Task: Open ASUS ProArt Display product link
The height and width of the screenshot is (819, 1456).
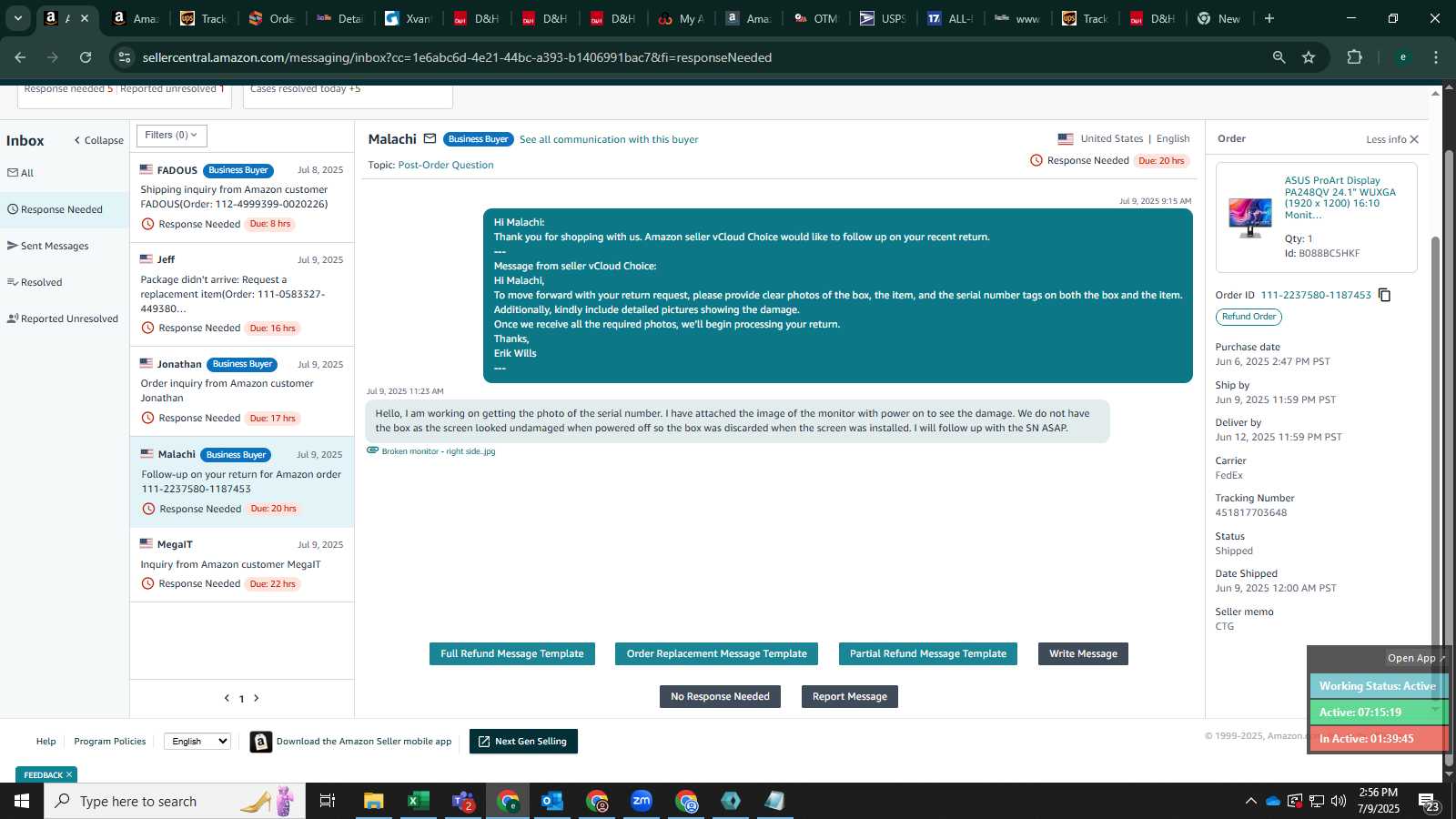Action: (x=1340, y=197)
